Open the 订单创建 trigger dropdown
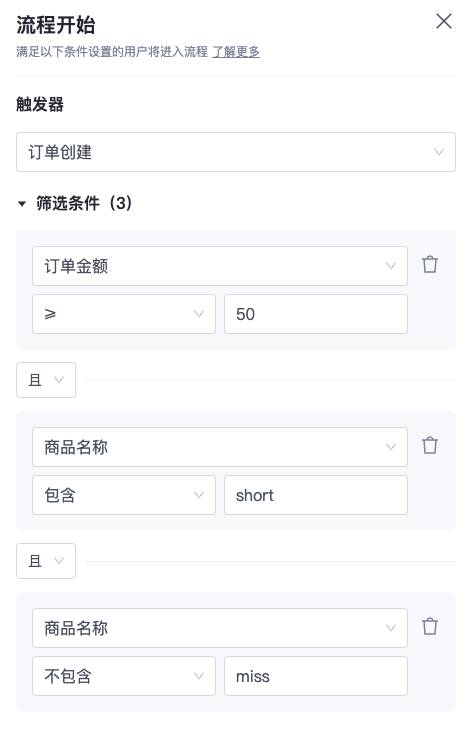475x738 pixels. [236, 152]
